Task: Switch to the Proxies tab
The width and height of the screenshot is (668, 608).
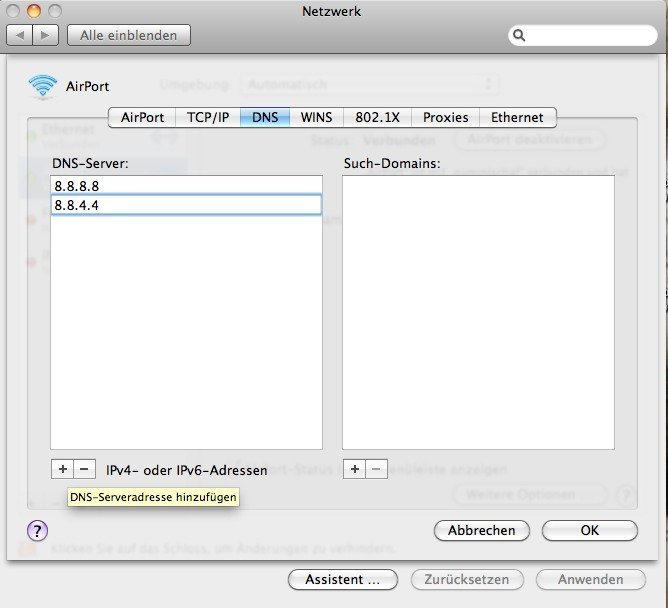Action: point(446,117)
